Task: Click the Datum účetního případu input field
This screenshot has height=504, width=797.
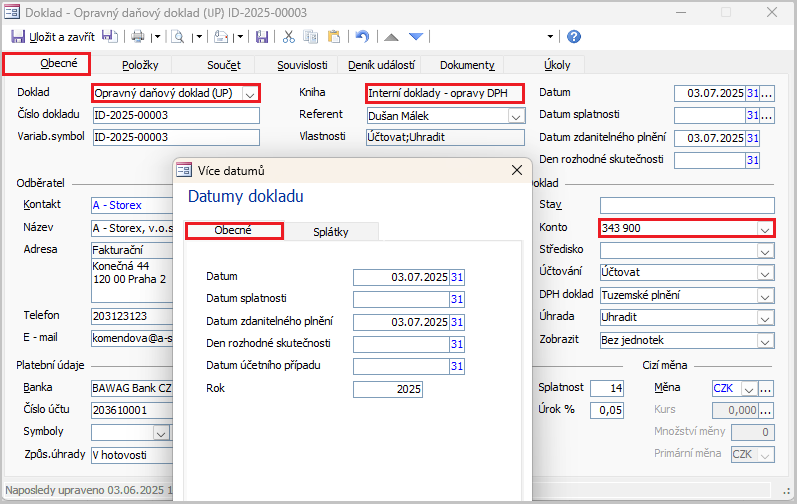Action: [x=402, y=366]
